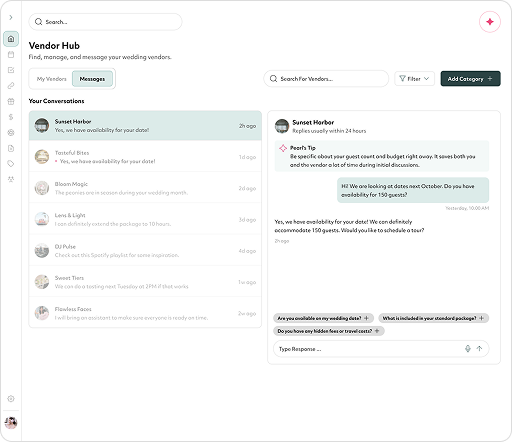Open the Filter dropdown
512x442 pixels.
(x=414, y=79)
